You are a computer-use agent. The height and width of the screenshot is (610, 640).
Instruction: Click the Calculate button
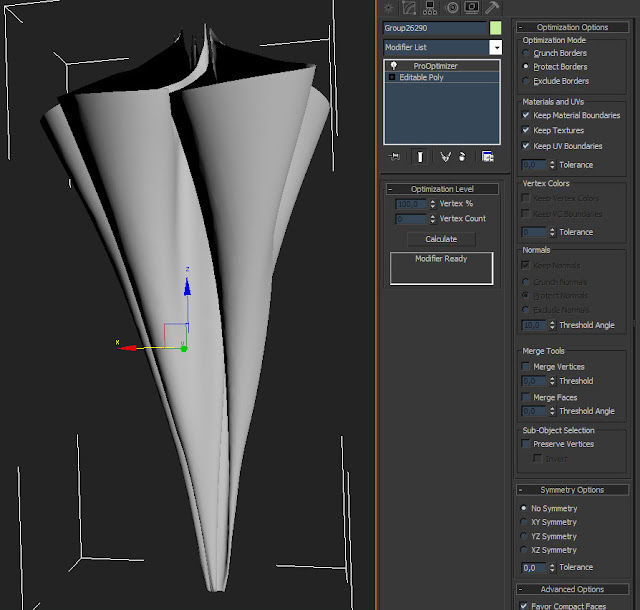[x=441, y=239]
